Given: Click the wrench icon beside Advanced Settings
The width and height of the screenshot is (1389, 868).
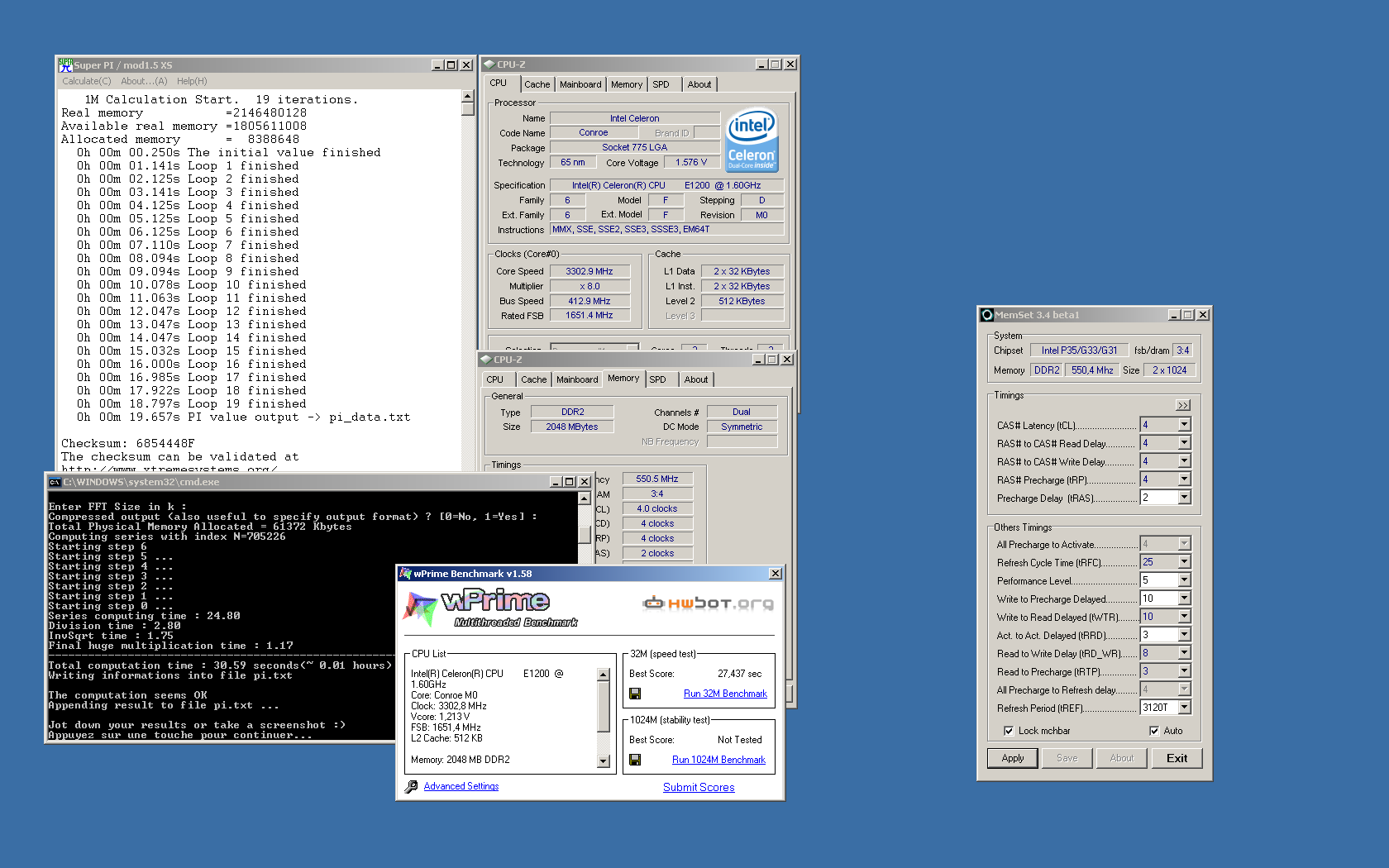Looking at the screenshot, I should tap(411, 787).
